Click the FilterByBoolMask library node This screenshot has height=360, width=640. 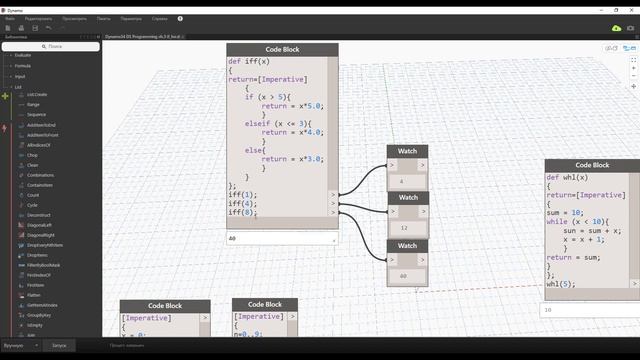43,265
